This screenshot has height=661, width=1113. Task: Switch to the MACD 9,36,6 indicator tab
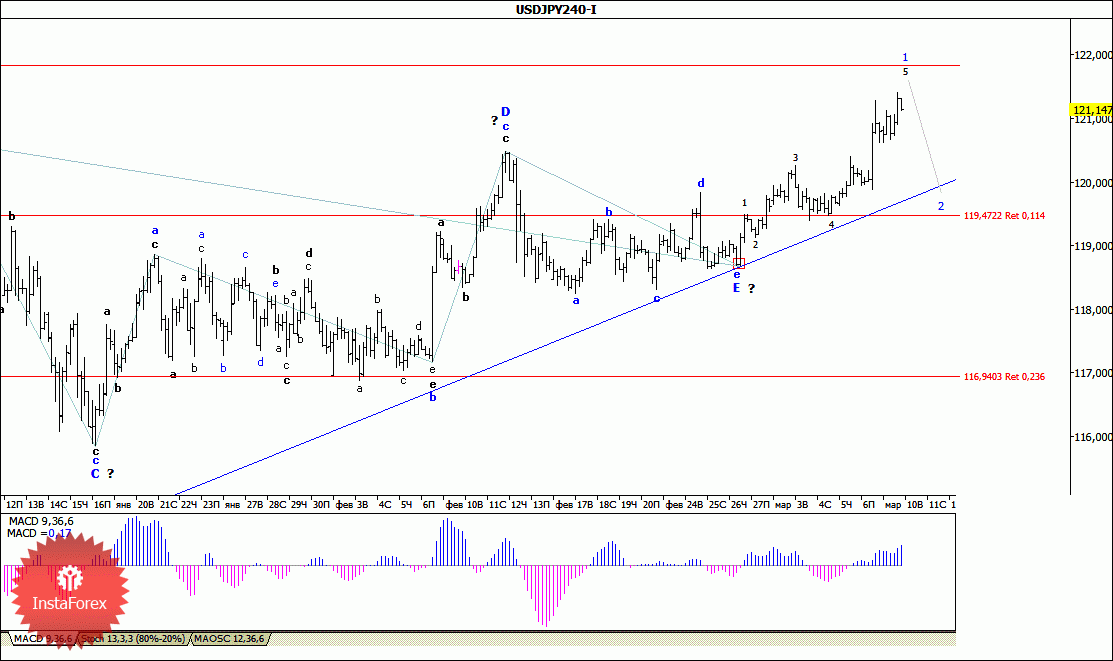click(43, 639)
